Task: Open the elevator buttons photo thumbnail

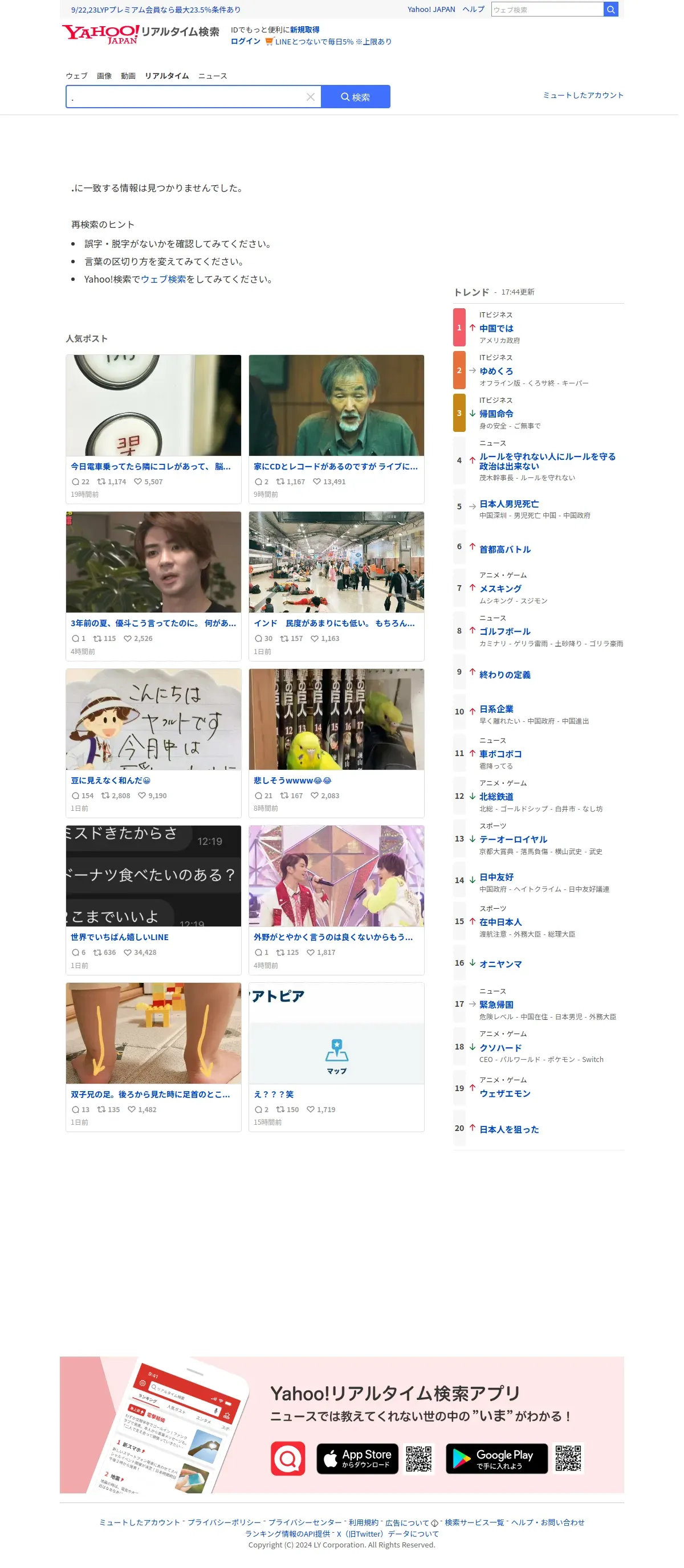Action: [x=153, y=405]
